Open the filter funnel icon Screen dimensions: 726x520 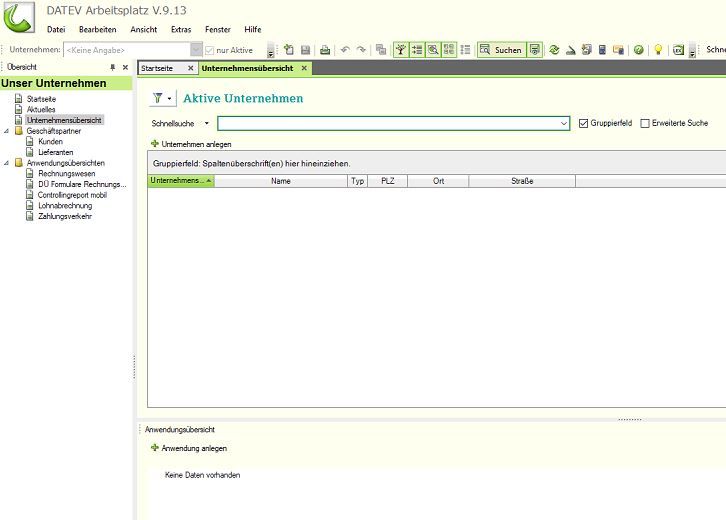point(157,98)
